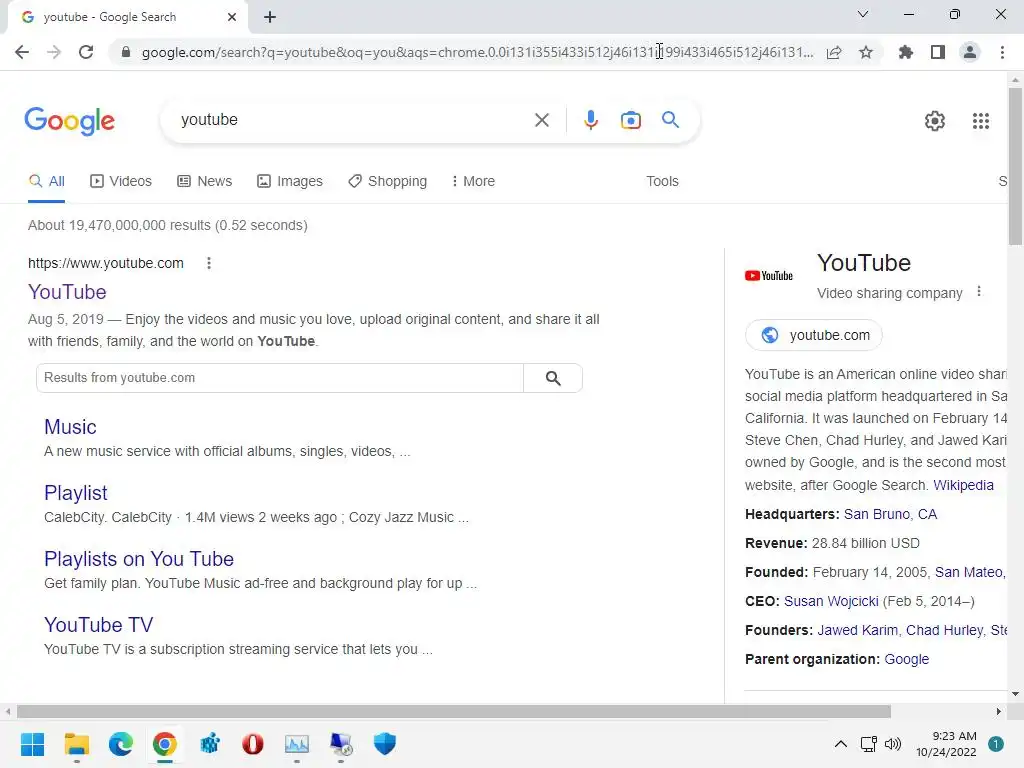This screenshot has width=1024, height=768.
Task: Clear the Google search box
Action: [541, 120]
